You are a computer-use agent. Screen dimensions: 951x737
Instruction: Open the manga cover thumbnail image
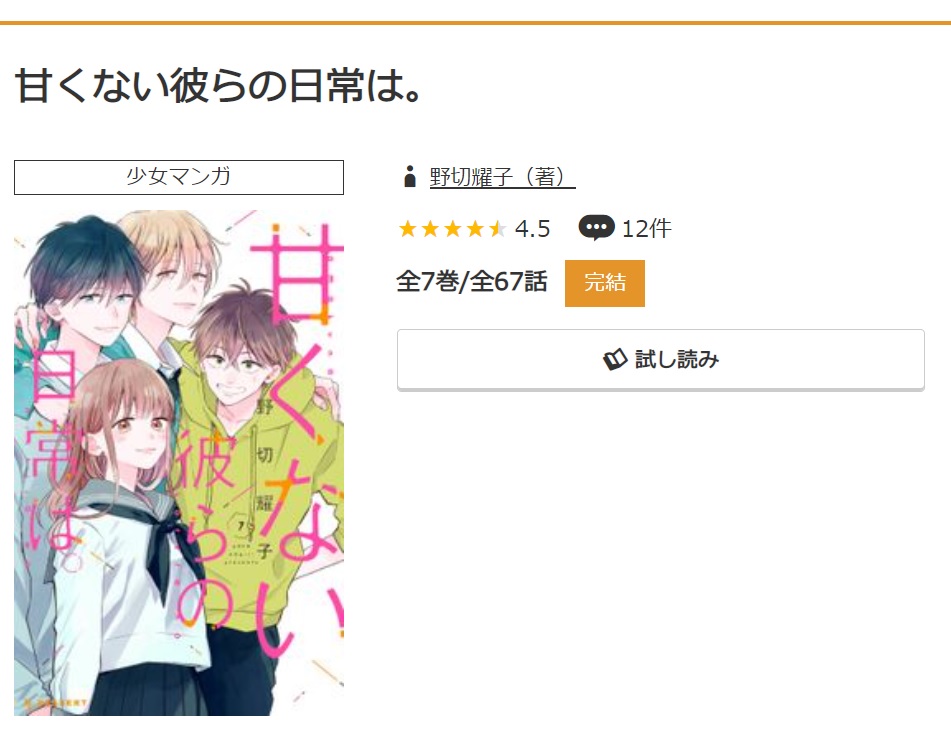(179, 463)
